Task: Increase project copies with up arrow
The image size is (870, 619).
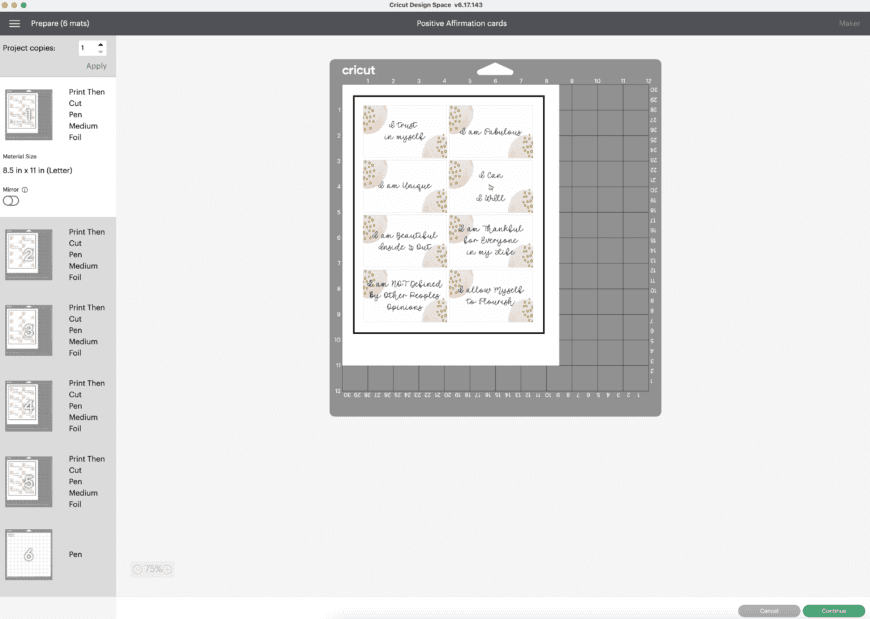Action: (100, 44)
